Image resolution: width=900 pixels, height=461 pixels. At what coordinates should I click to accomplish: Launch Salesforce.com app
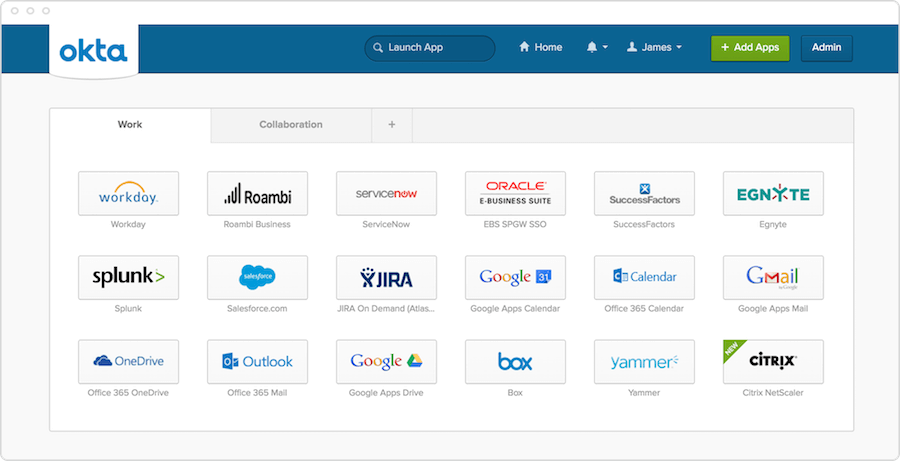pos(257,277)
